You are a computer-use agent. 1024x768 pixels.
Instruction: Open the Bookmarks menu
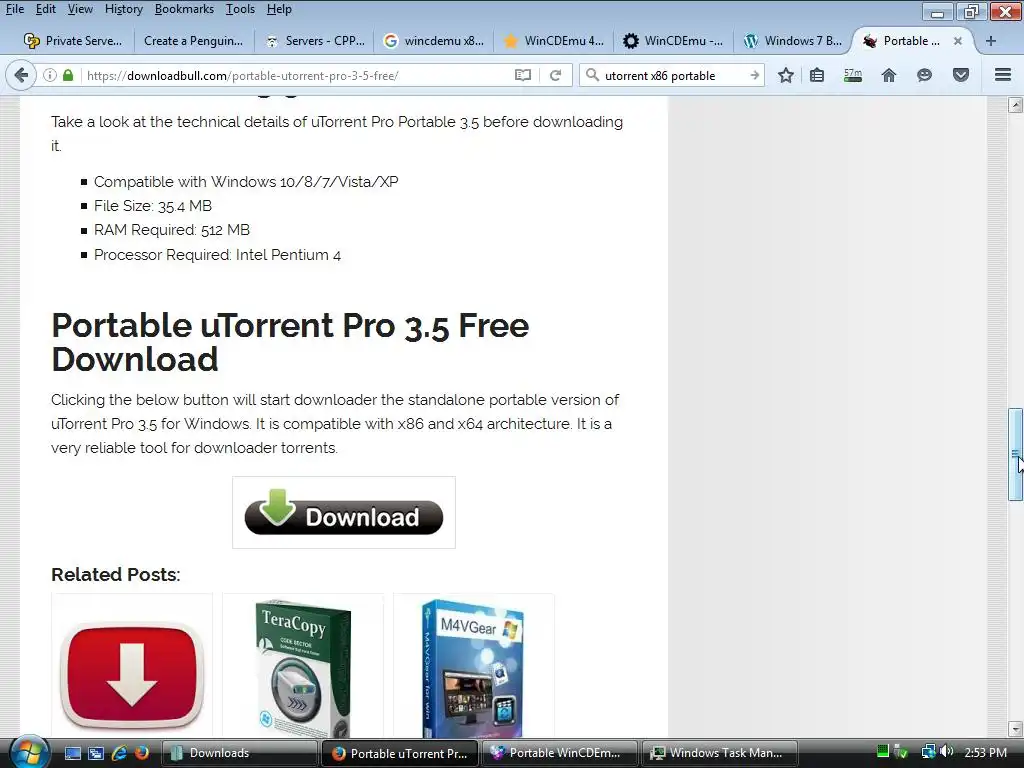[184, 9]
